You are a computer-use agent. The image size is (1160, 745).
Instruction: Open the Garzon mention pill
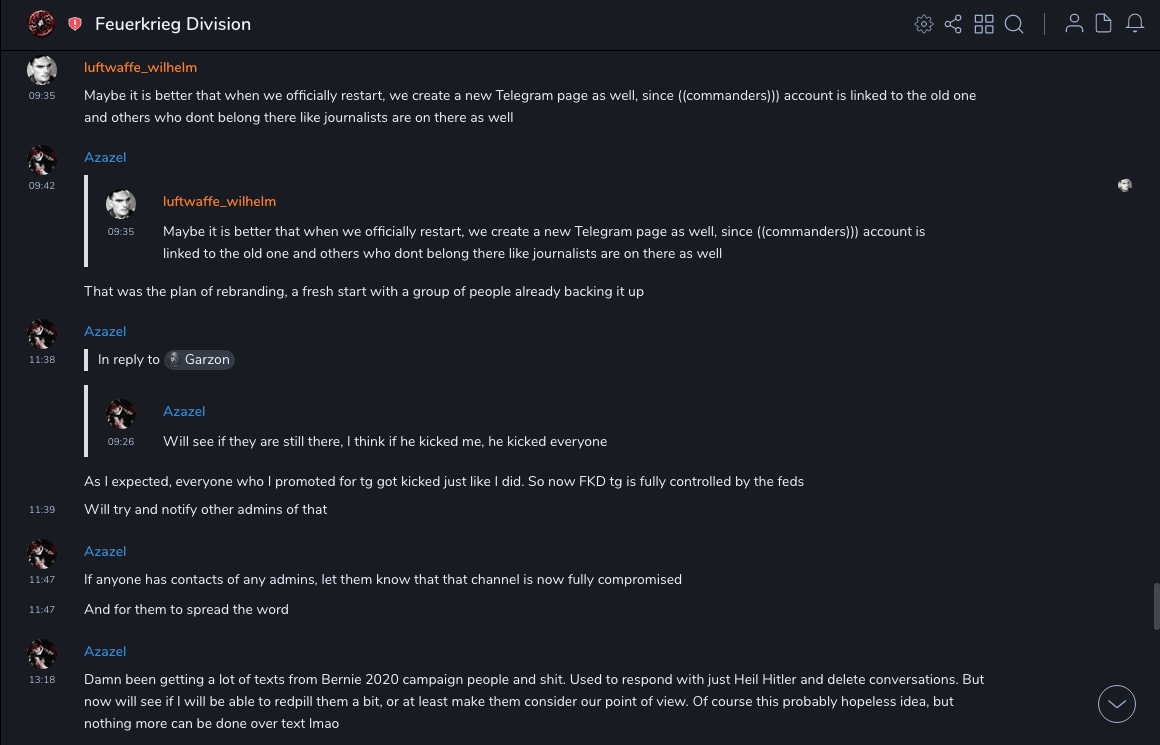click(200, 359)
